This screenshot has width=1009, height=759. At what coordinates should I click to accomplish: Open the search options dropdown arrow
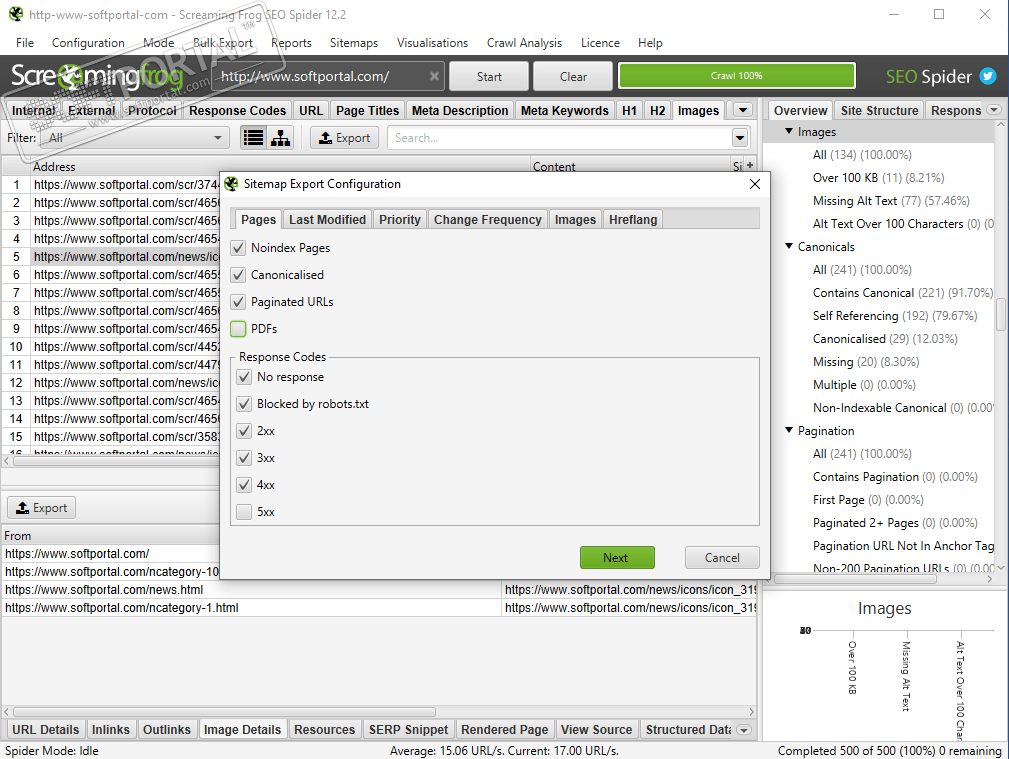pos(740,138)
